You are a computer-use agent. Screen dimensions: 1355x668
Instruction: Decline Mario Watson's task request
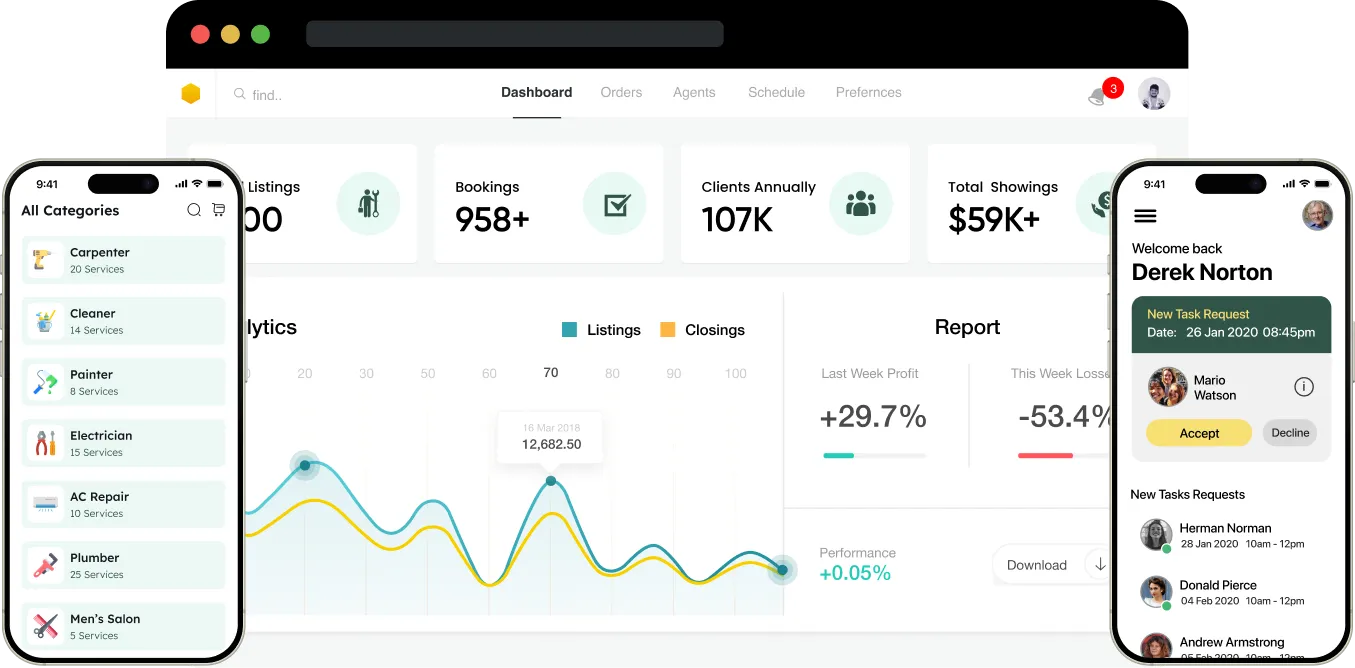1290,433
